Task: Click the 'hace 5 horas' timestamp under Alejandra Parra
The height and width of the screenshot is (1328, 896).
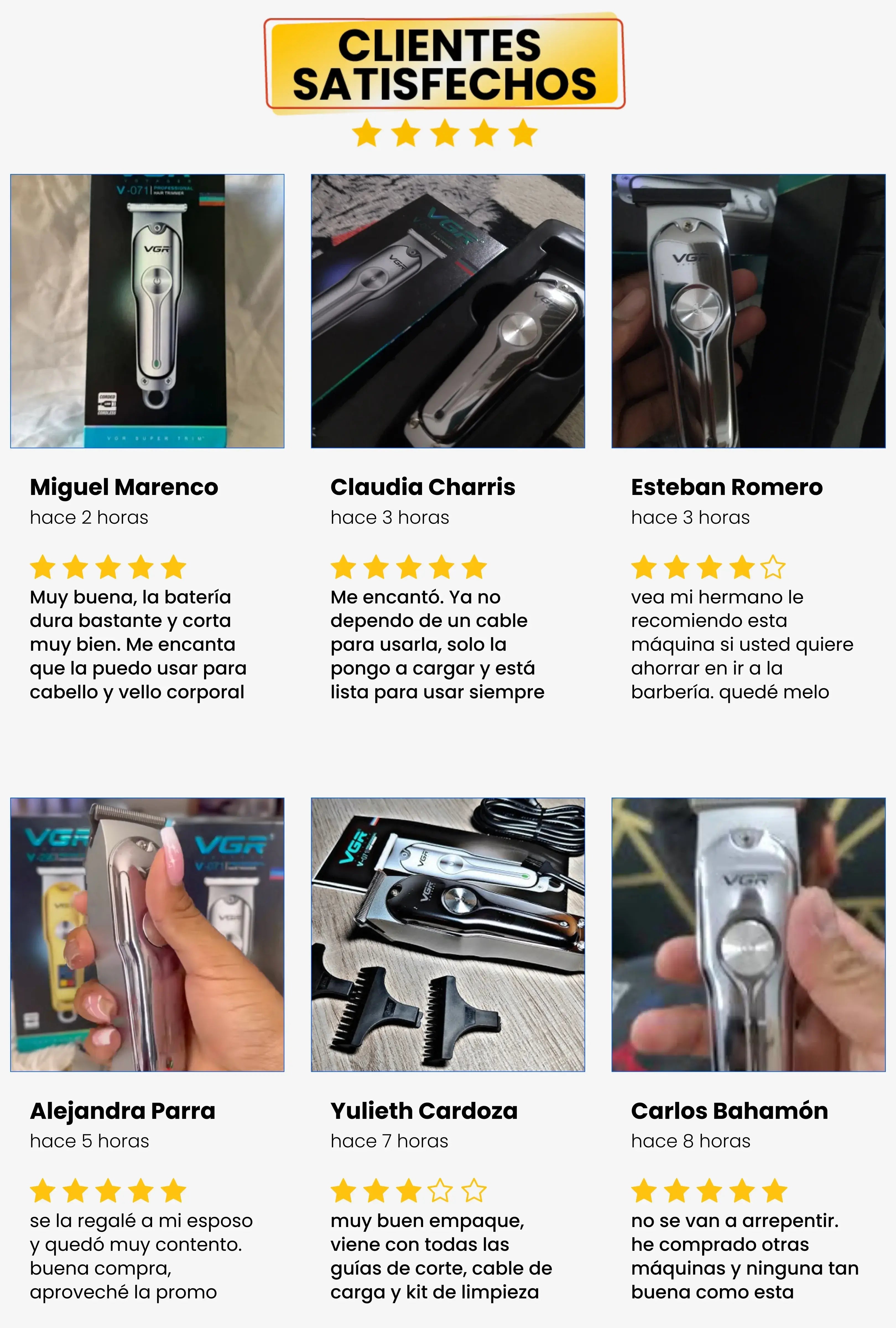Action: pos(90,1141)
